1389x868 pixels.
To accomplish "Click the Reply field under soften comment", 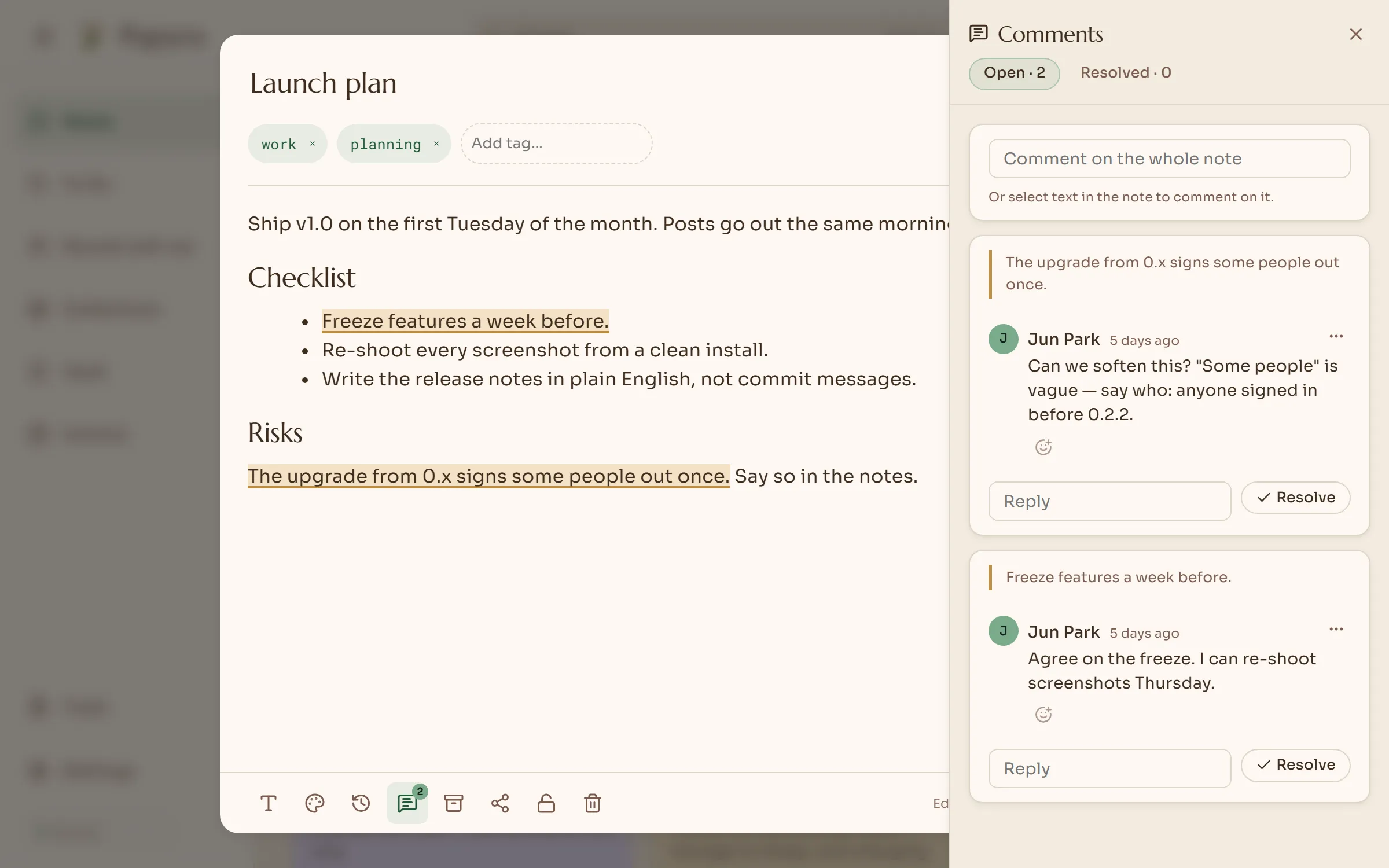I will click(x=1109, y=501).
